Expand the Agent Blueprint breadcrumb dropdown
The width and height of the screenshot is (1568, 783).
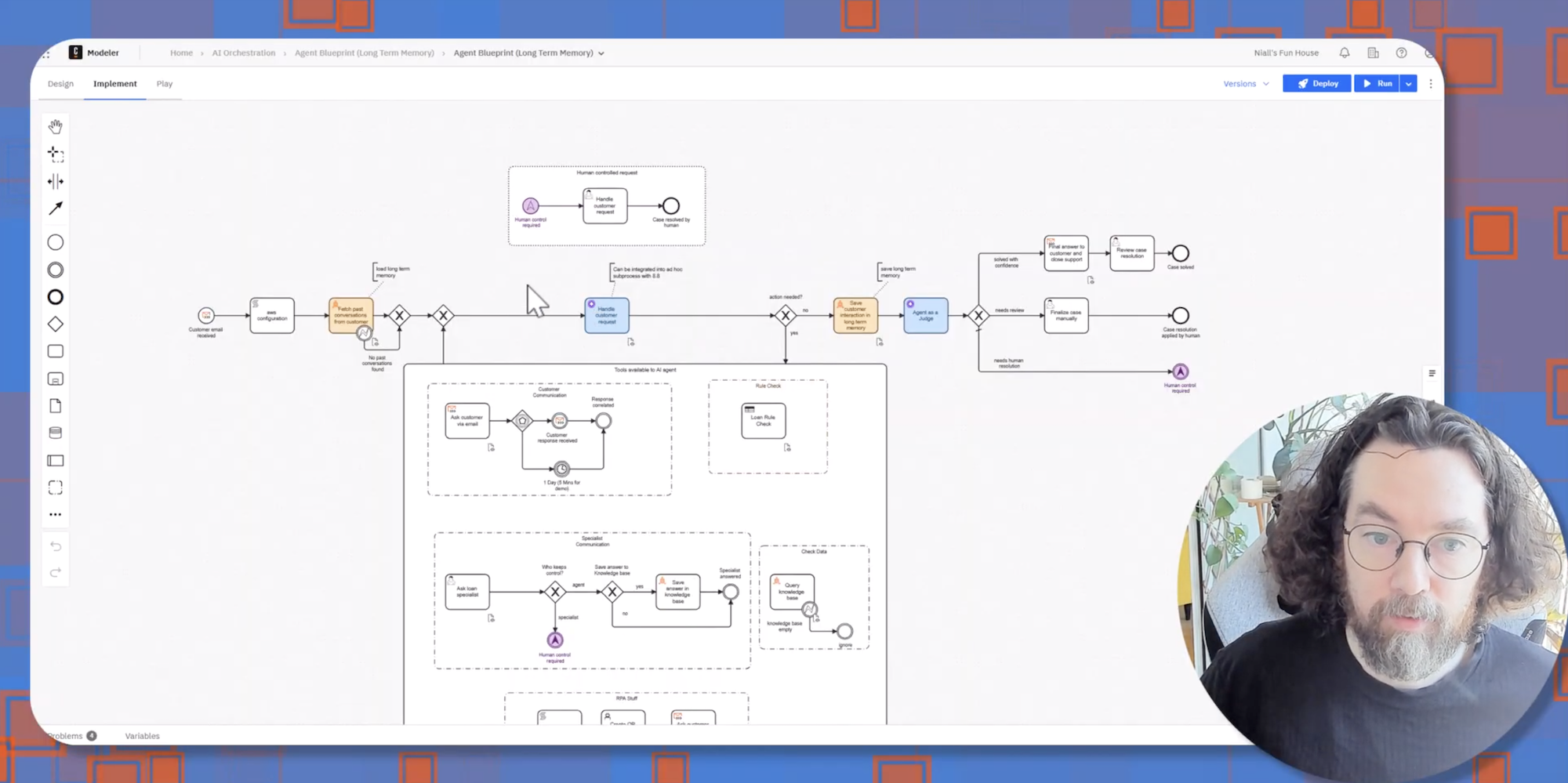click(601, 53)
